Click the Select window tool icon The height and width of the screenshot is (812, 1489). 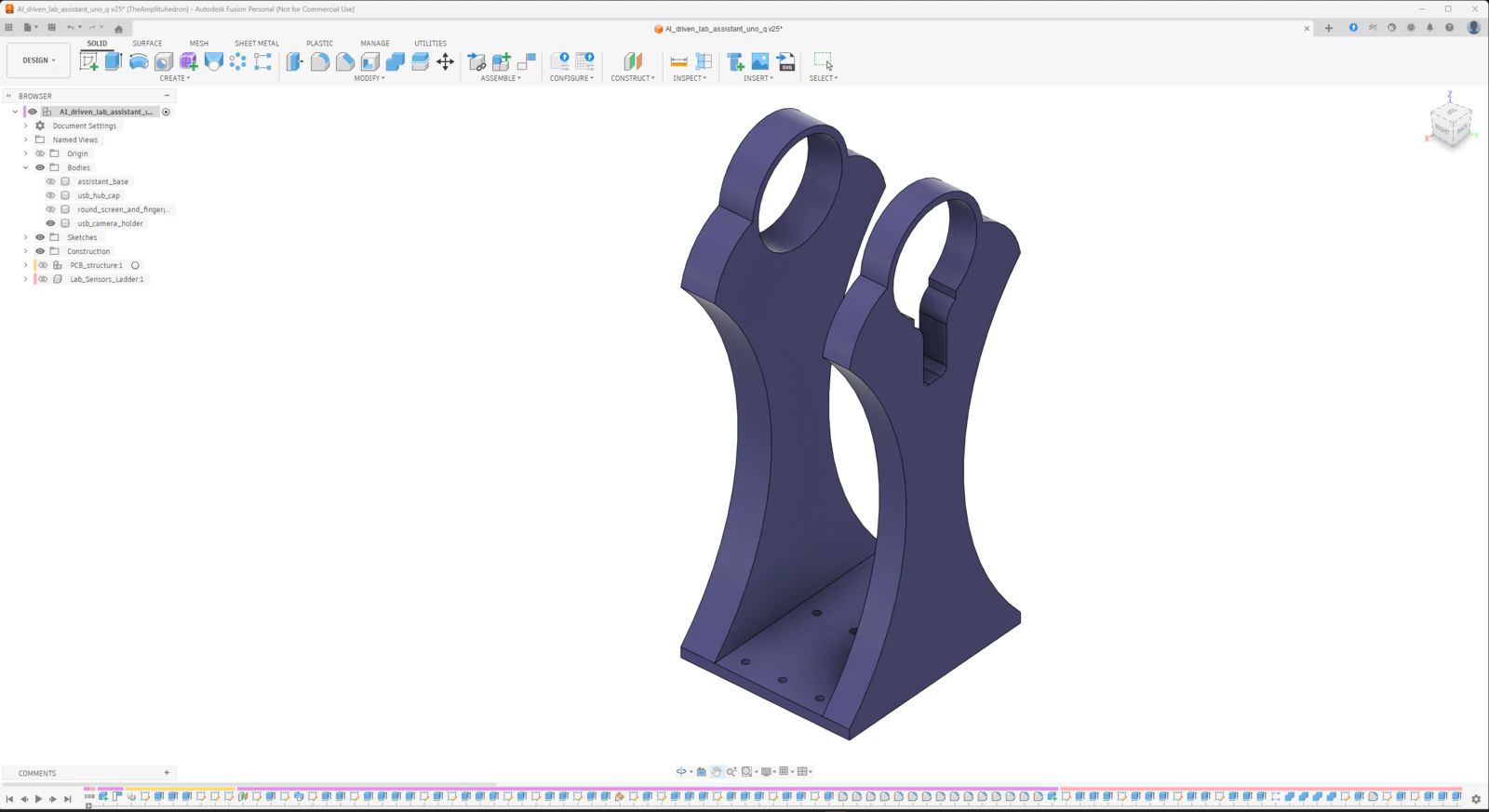click(x=824, y=61)
